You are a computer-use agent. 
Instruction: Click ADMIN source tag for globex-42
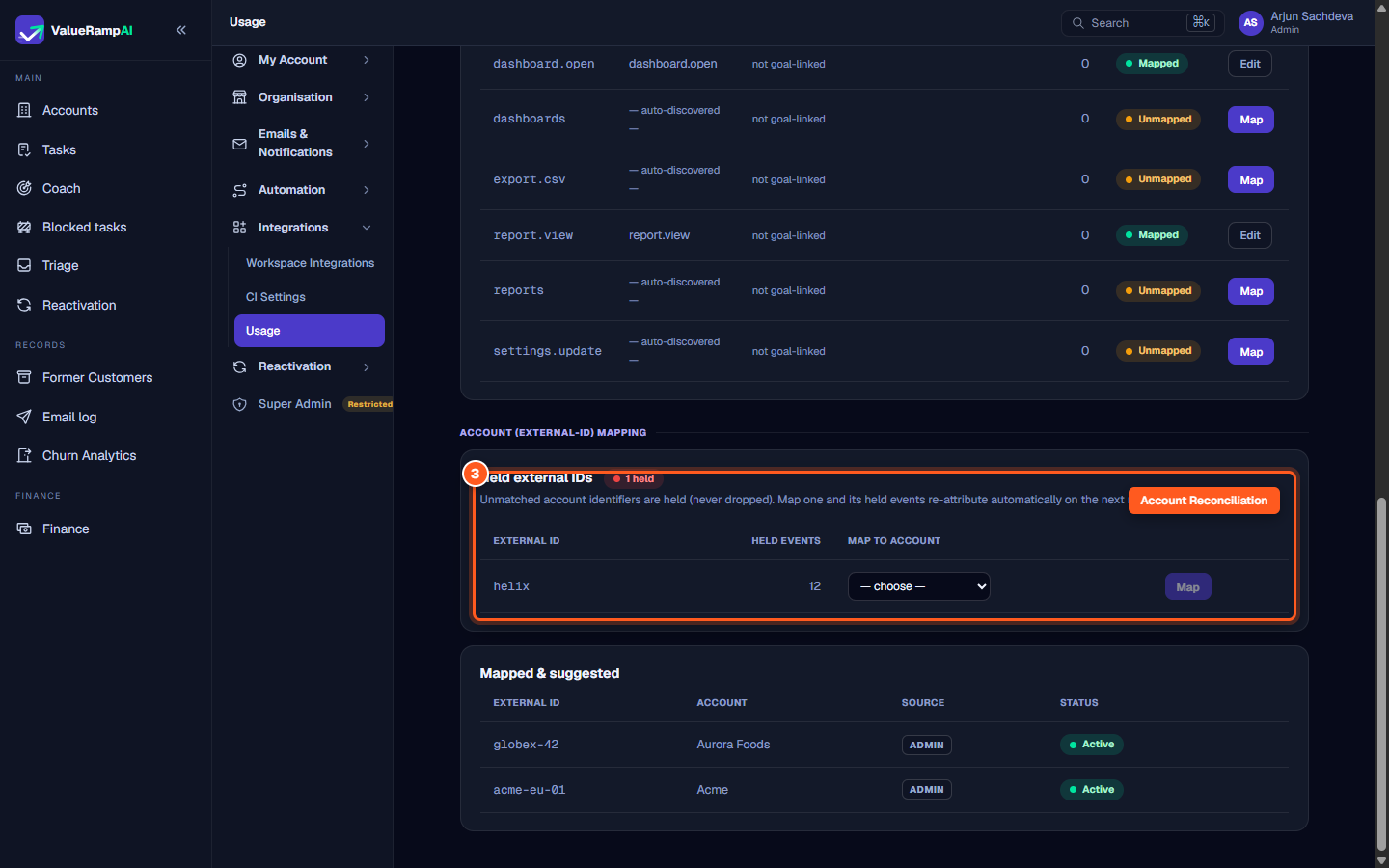[927, 745]
